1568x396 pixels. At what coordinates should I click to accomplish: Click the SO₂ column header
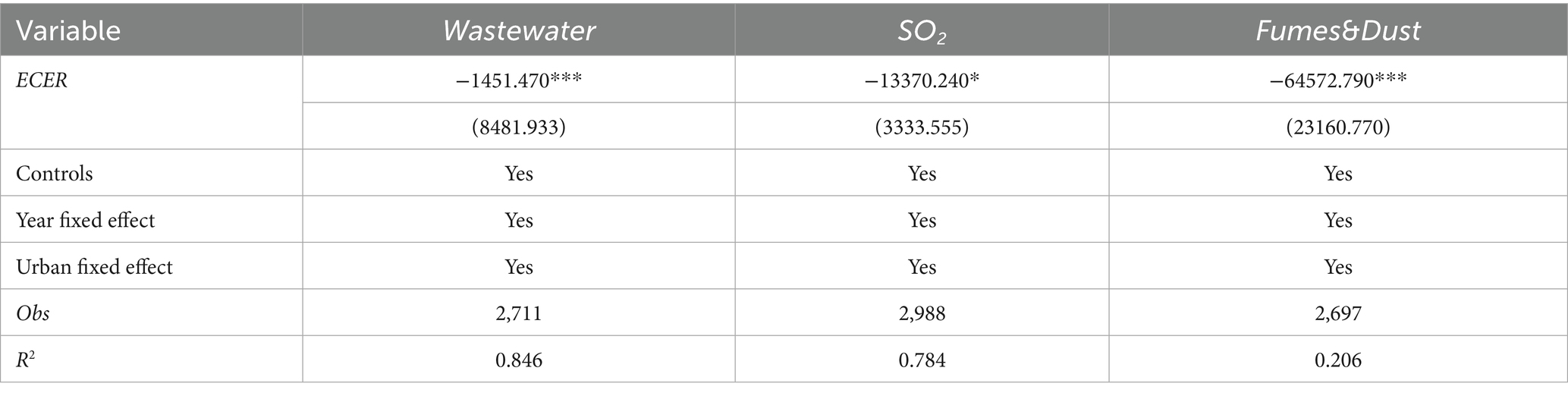coord(922,30)
